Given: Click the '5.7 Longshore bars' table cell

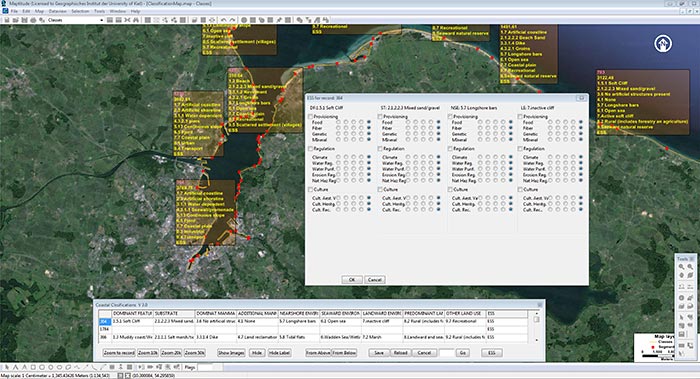Looking at the screenshot, I should 299,321.
